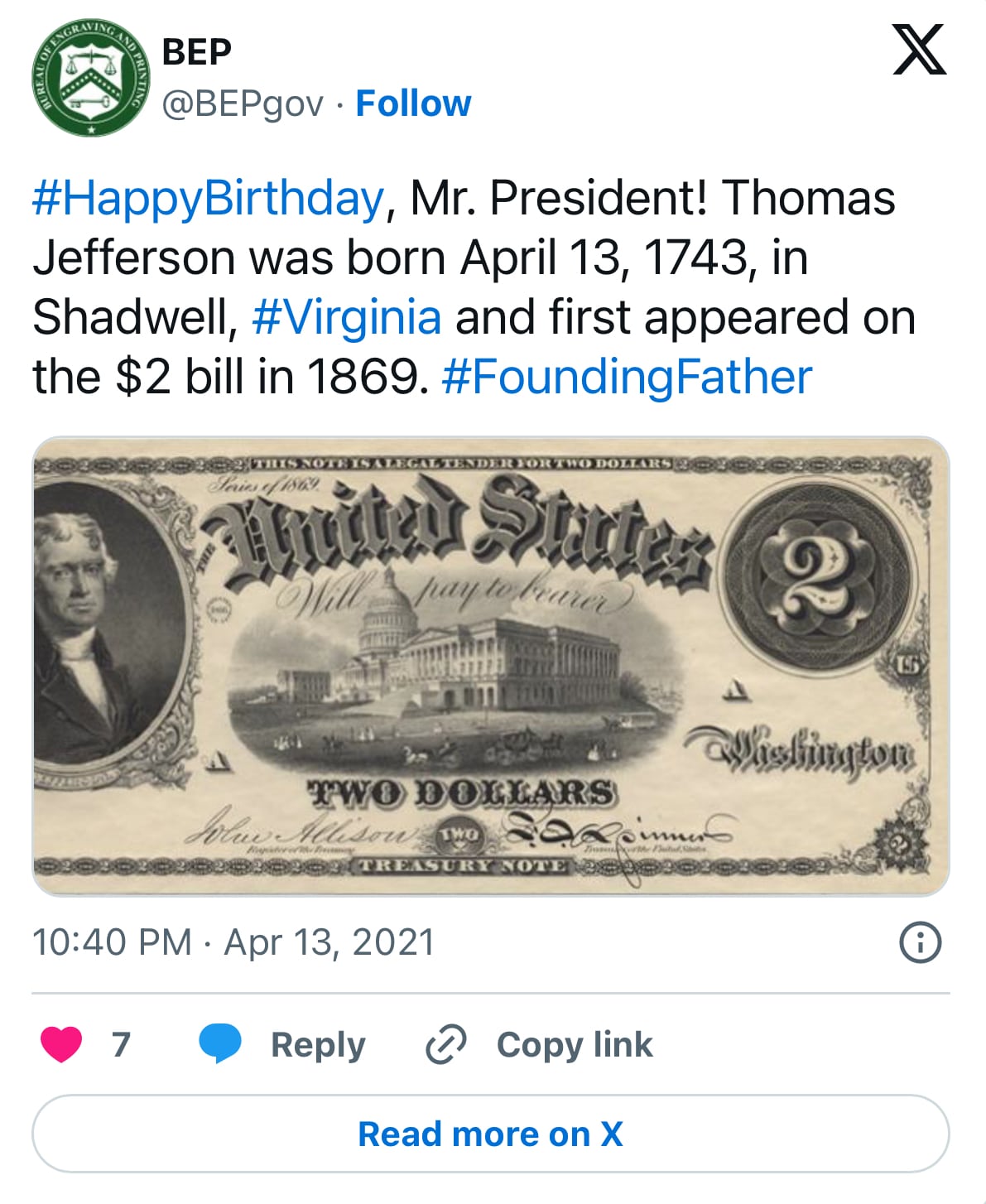The image size is (986, 1204).
Task: Click the X logo icon
Action: pos(919,50)
